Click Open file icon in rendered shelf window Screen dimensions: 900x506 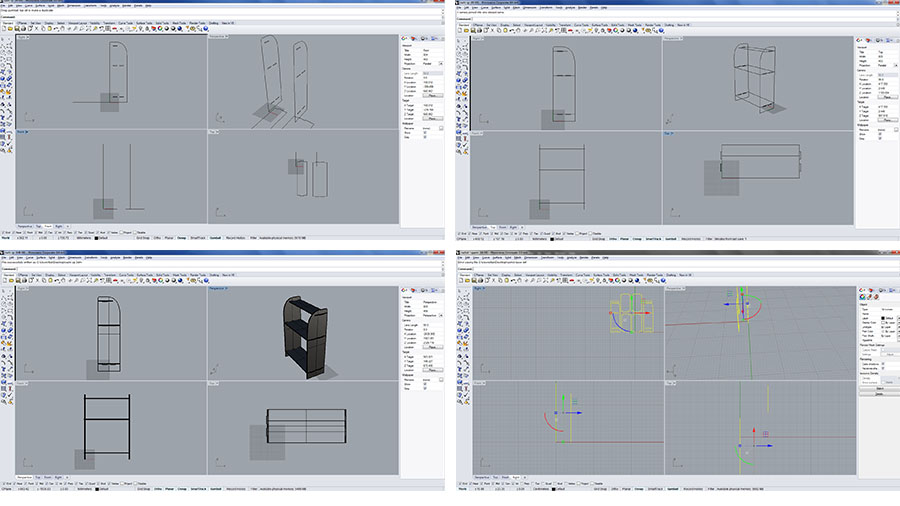(10, 281)
